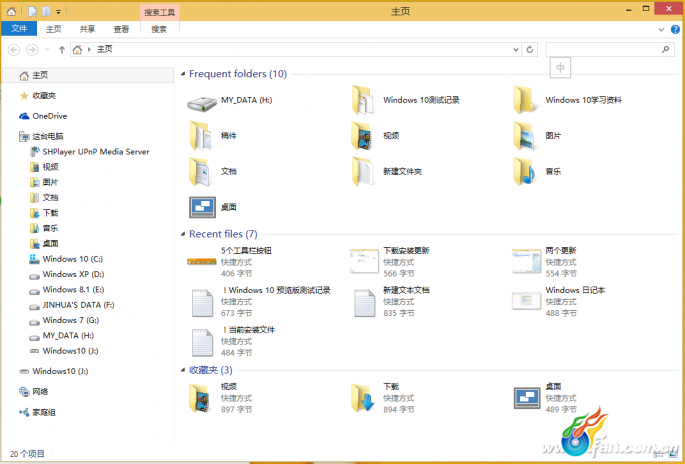This screenshot has width=685, height=464.
Task: Select the Windows 日记本 recent file
Action: tap(558, 301)
